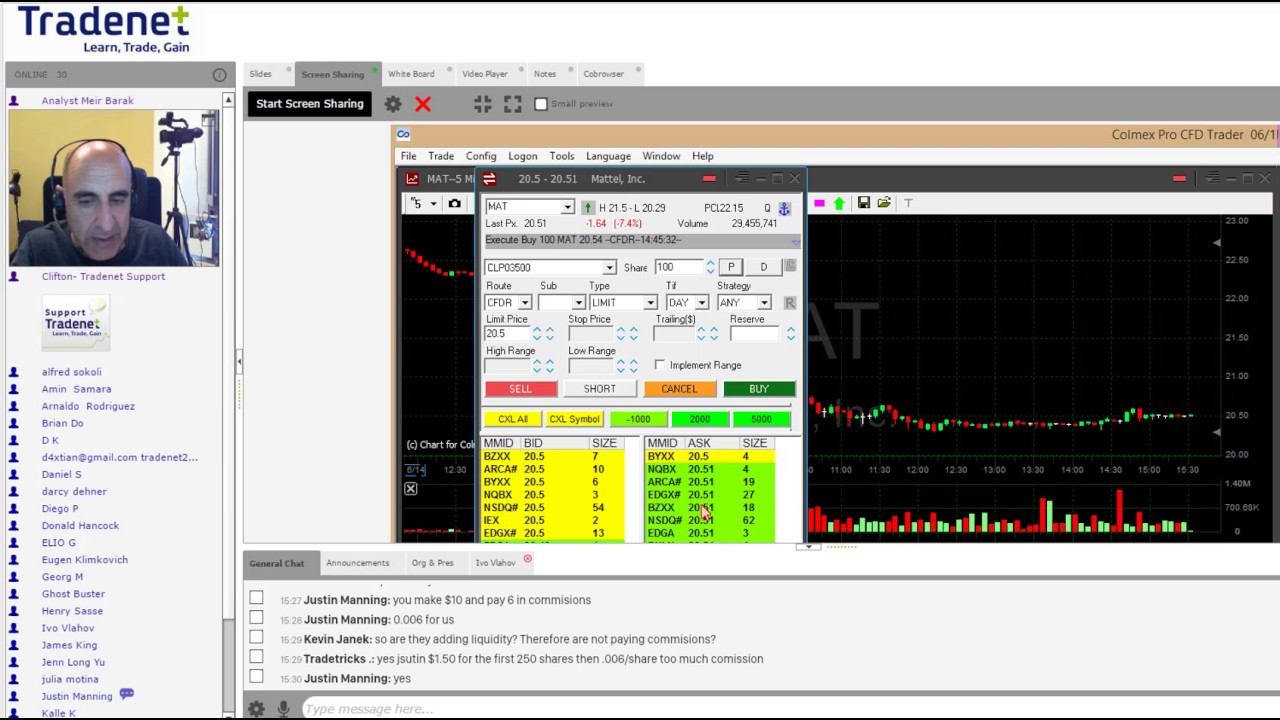Click the red swap arrows icon in order window title

click(x=489, y=179)
